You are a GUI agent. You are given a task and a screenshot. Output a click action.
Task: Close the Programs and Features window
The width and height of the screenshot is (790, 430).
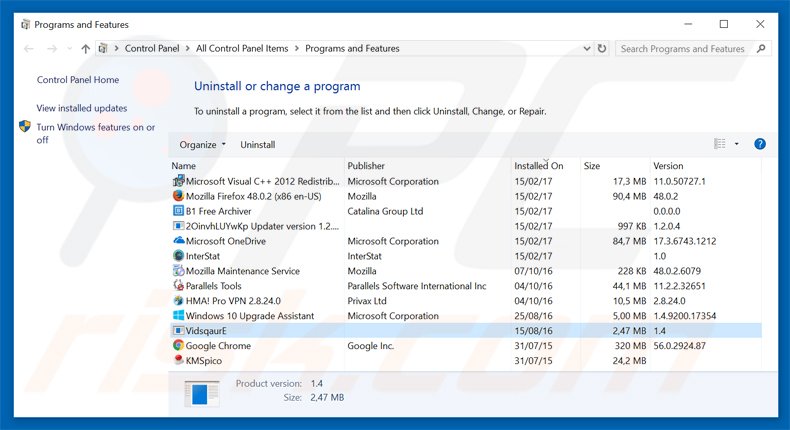[x=760, y=24]
